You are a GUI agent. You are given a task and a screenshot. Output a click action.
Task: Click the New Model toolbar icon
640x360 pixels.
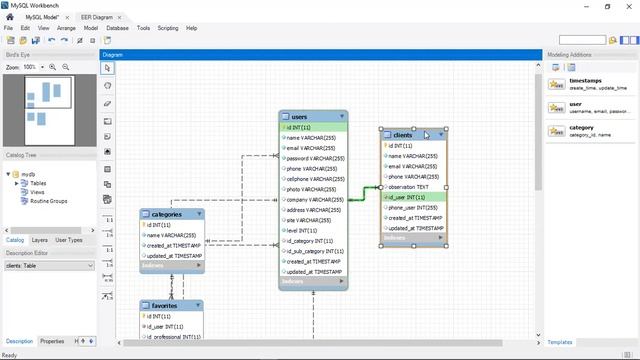(x=11, y=40)
